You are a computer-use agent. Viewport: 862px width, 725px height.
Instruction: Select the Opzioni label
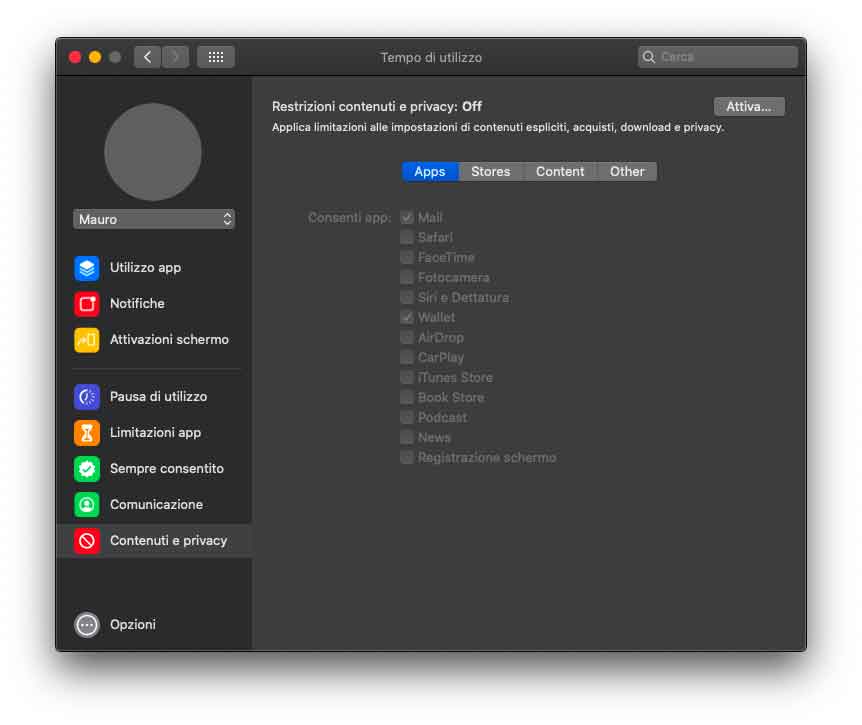[133, 625]
